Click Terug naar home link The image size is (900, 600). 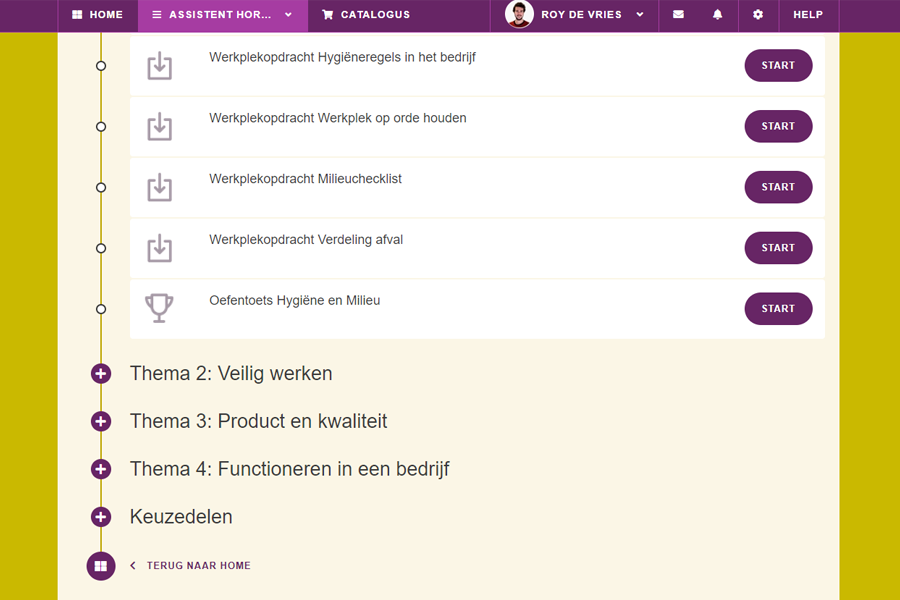pos(199,566)
